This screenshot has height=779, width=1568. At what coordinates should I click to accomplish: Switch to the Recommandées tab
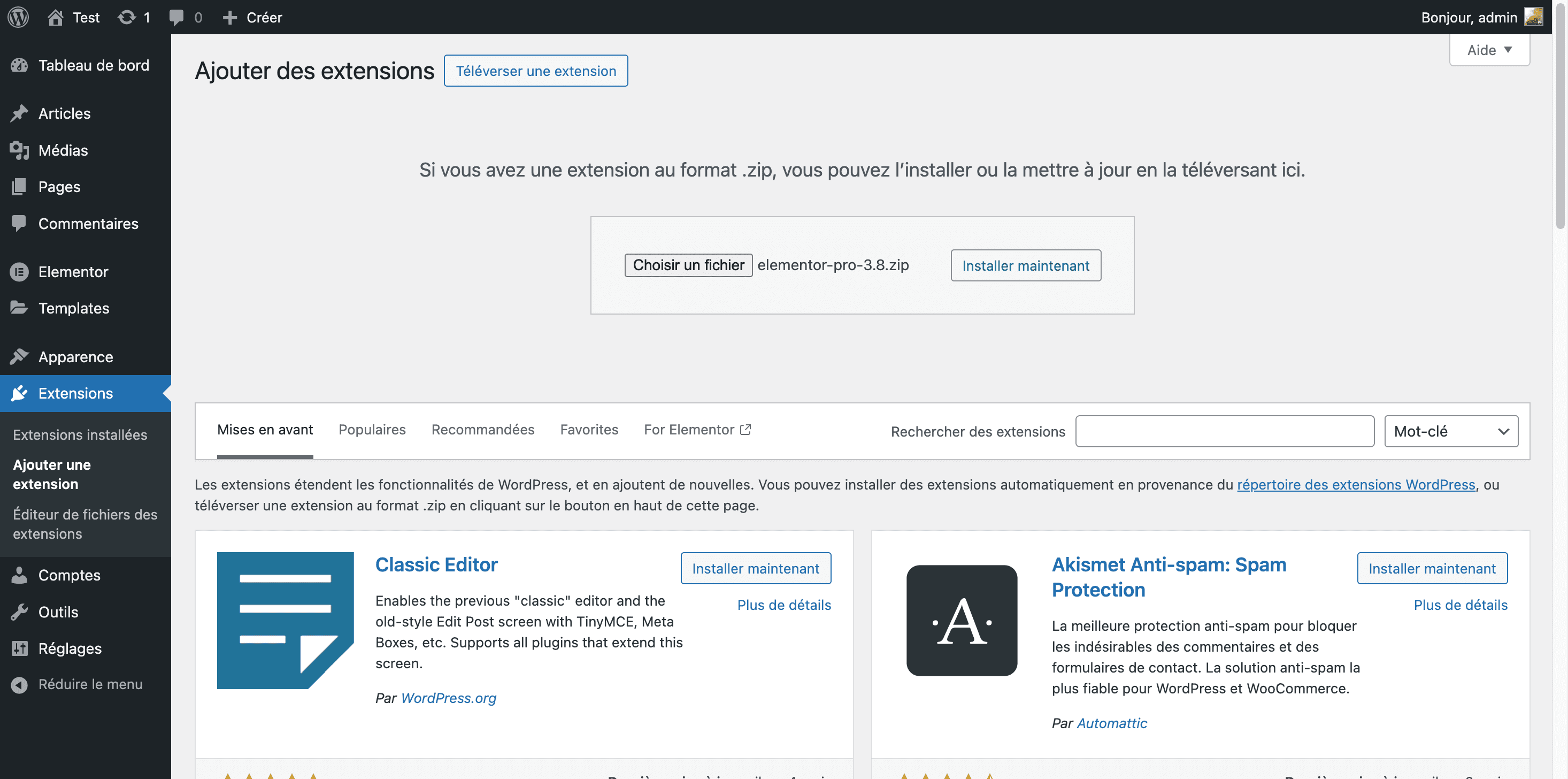(483, 430)
